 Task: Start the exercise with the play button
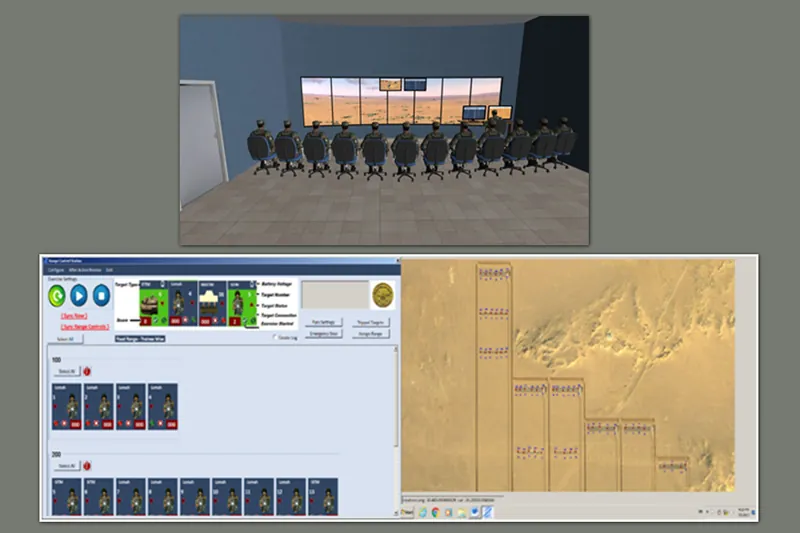point(79,296)
